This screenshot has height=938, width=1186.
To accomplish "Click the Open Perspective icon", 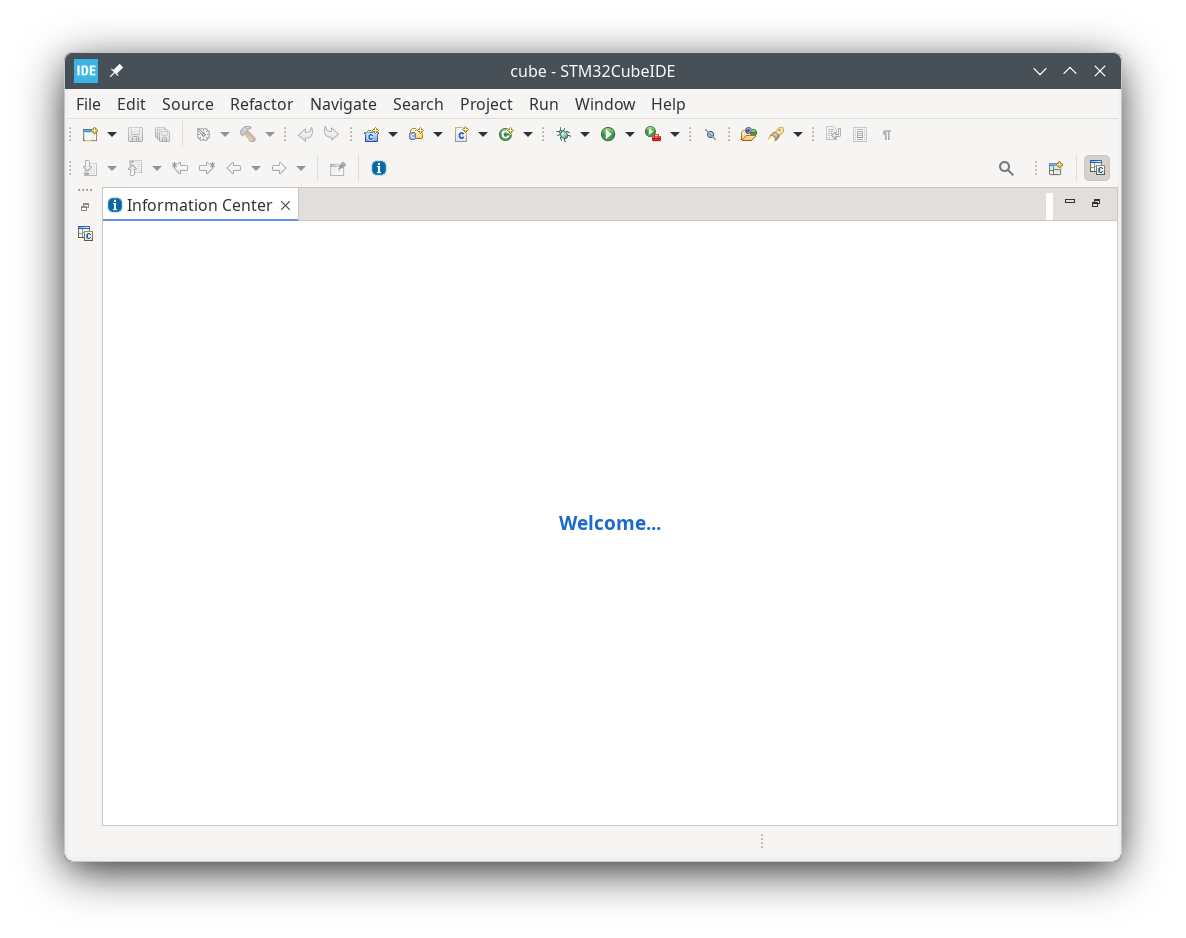I will (1055, 168).
